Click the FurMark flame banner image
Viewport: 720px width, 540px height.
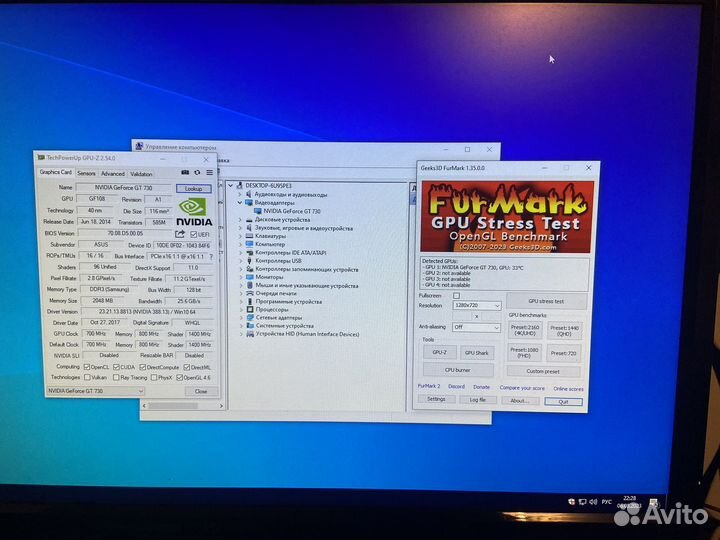pos(507,217)
